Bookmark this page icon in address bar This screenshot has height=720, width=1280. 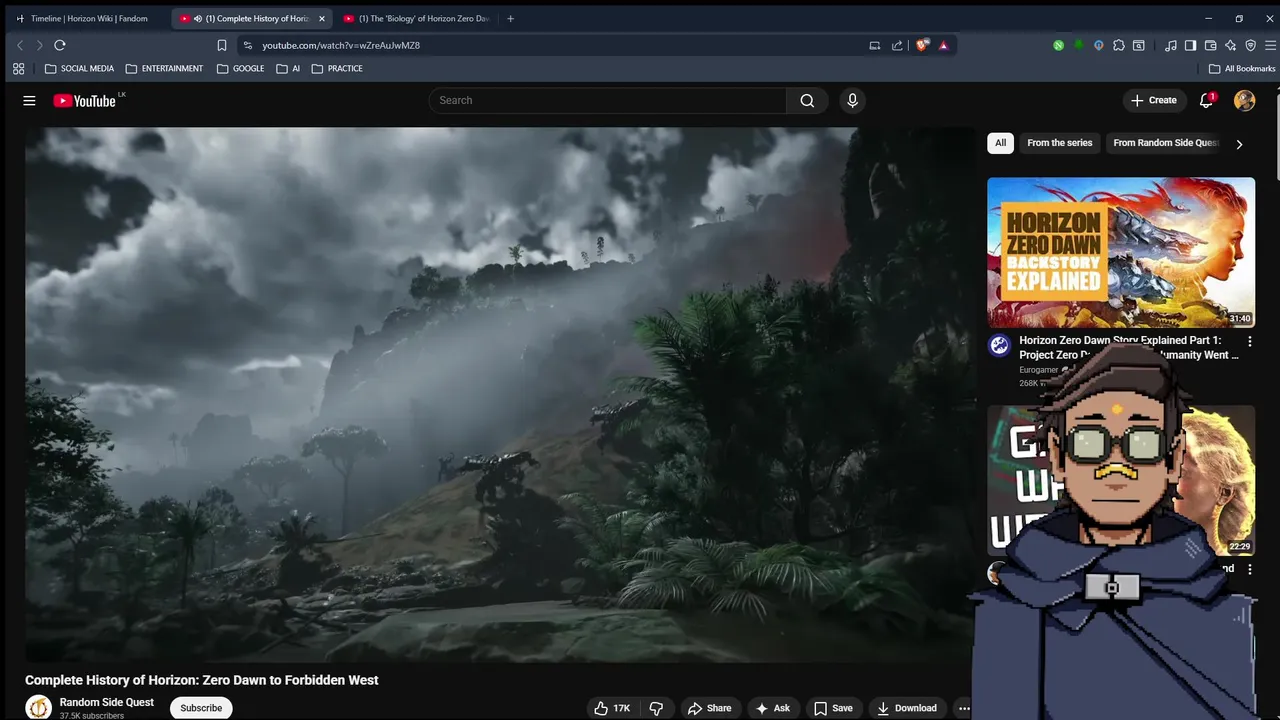[x=222, y=45]
